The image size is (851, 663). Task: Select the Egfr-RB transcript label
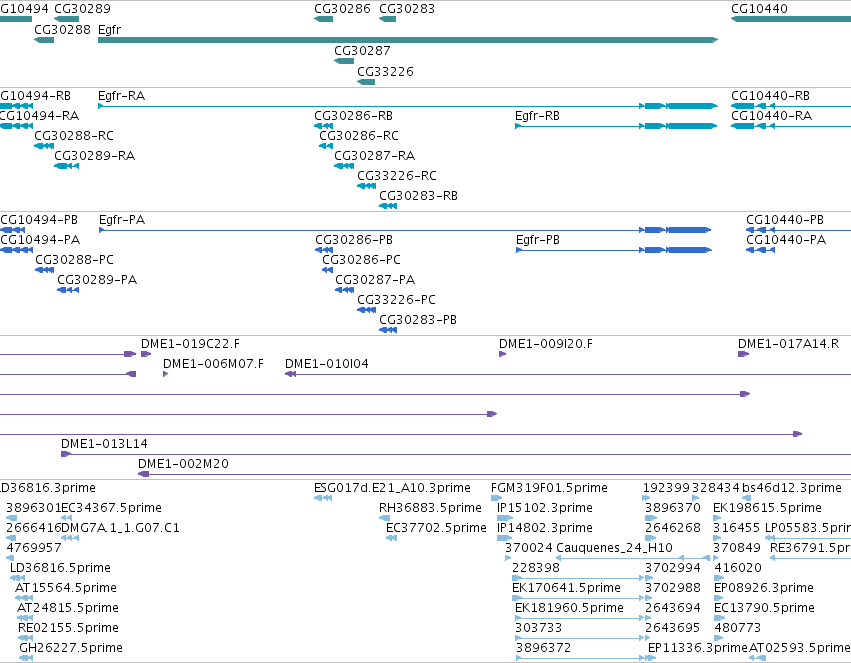point(537,116)
